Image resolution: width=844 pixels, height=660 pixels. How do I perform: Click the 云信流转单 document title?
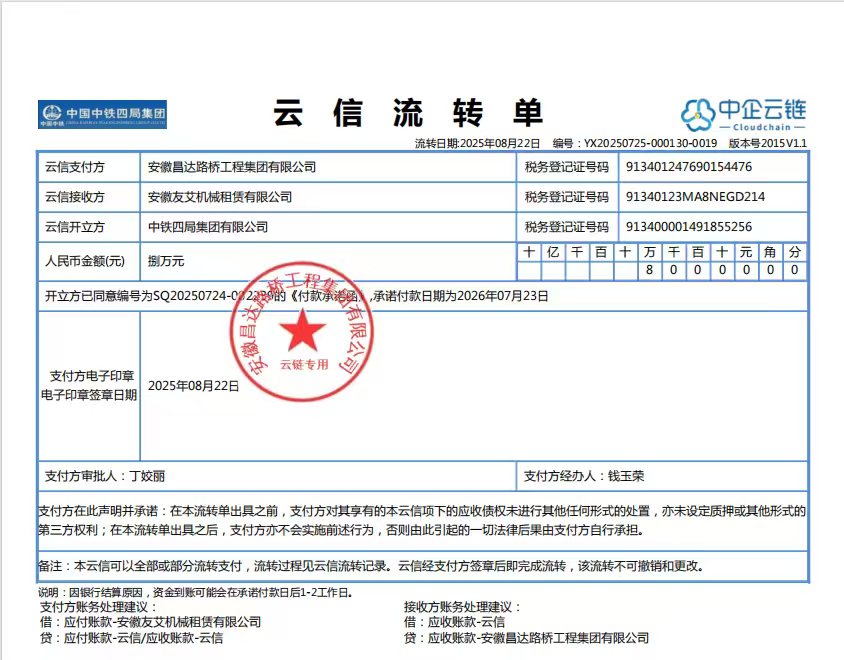pos(408,113)
